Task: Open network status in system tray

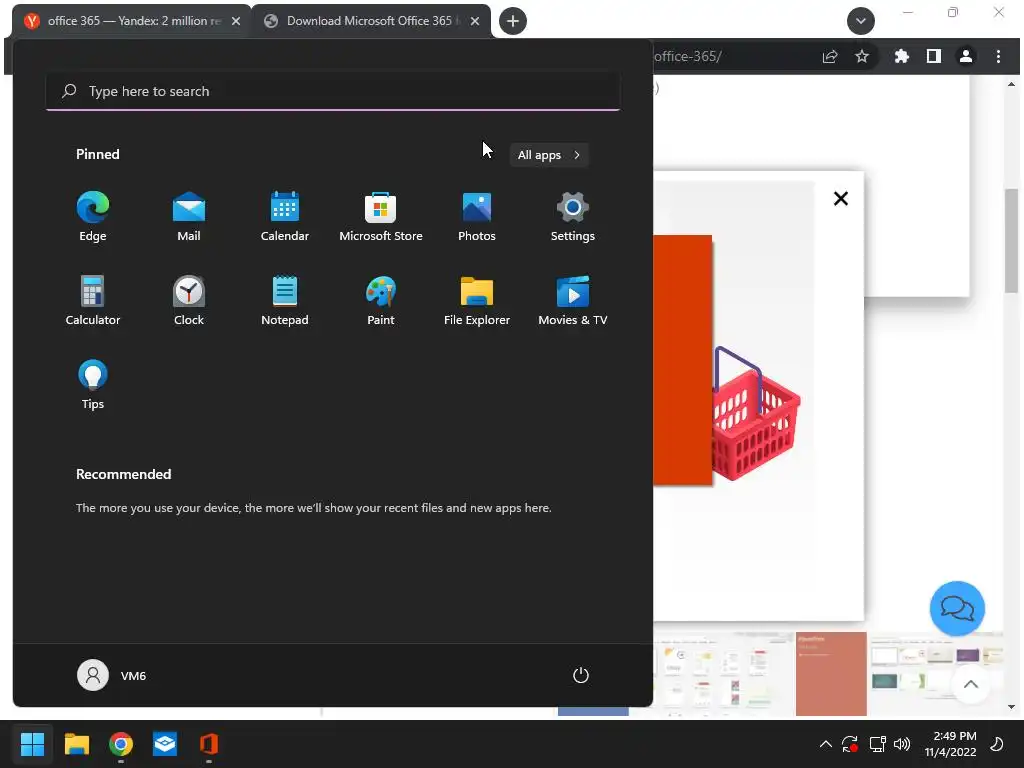Action: pos(877,744)
